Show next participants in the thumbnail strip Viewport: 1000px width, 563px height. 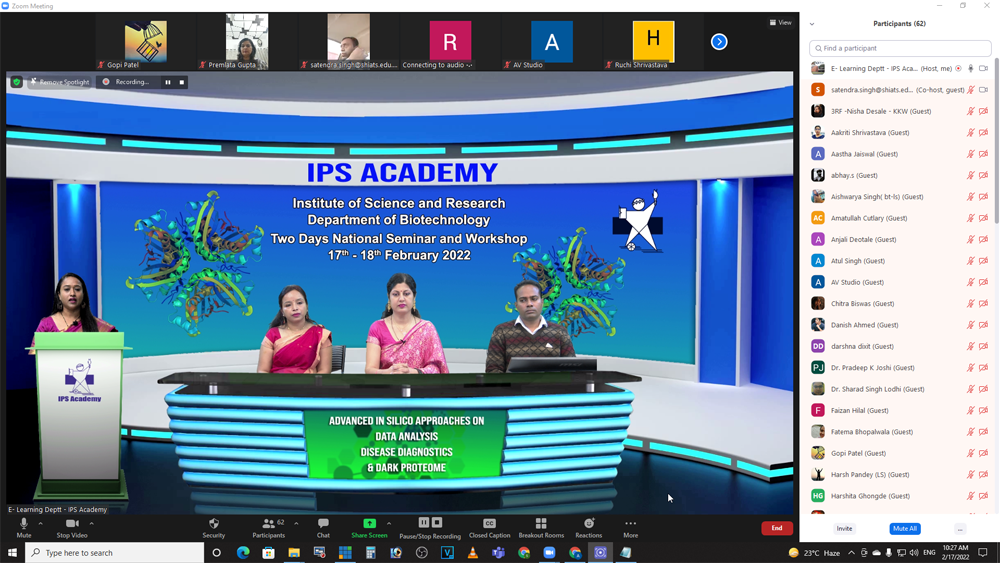719,41
